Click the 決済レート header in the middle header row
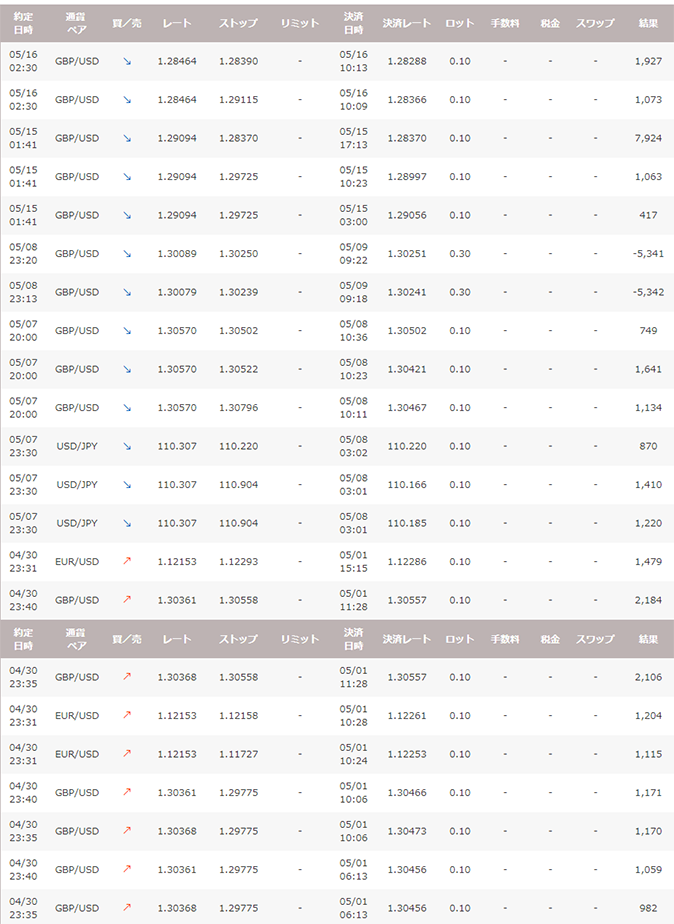 click(406, 639)
